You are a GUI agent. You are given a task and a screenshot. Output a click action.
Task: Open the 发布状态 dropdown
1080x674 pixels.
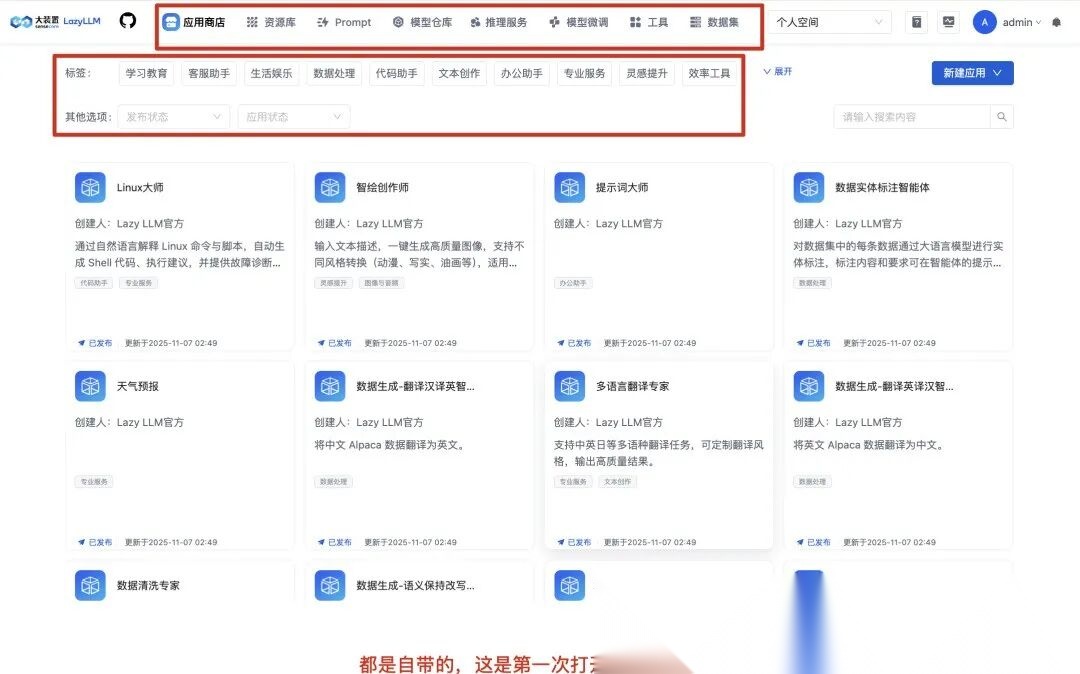tap(174, 116)
